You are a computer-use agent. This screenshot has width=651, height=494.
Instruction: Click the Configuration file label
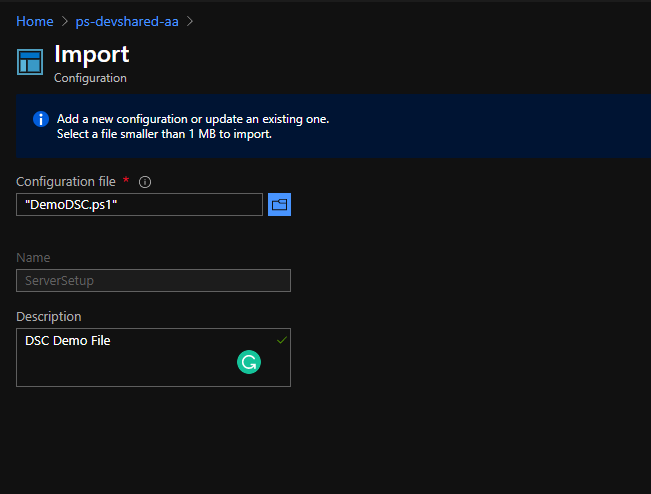[x=65, y=181]
